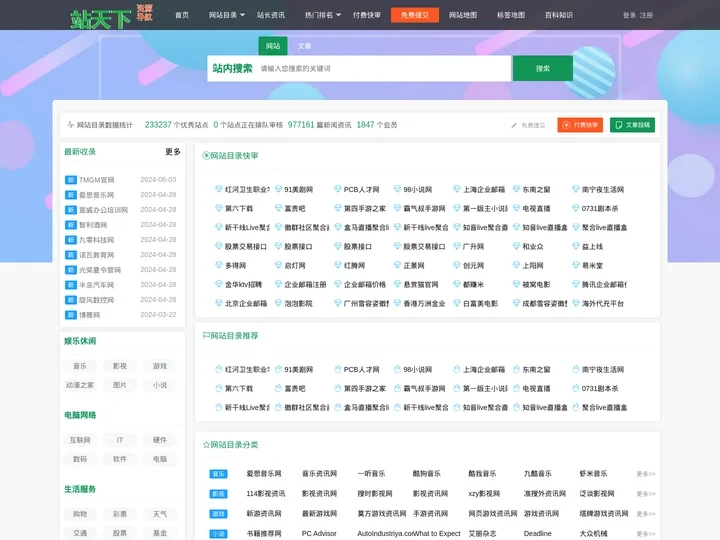Click the green 文章投稿 button
The height and width of the screenshot is (540, 720).
click(632, 125)
